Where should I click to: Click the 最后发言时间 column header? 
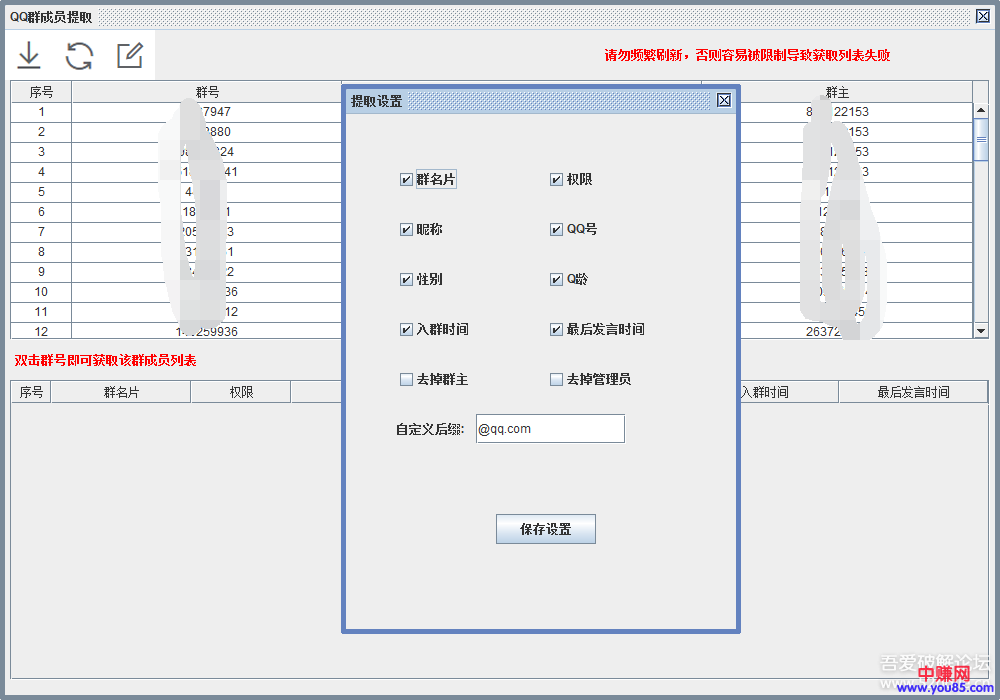point(913,392)
